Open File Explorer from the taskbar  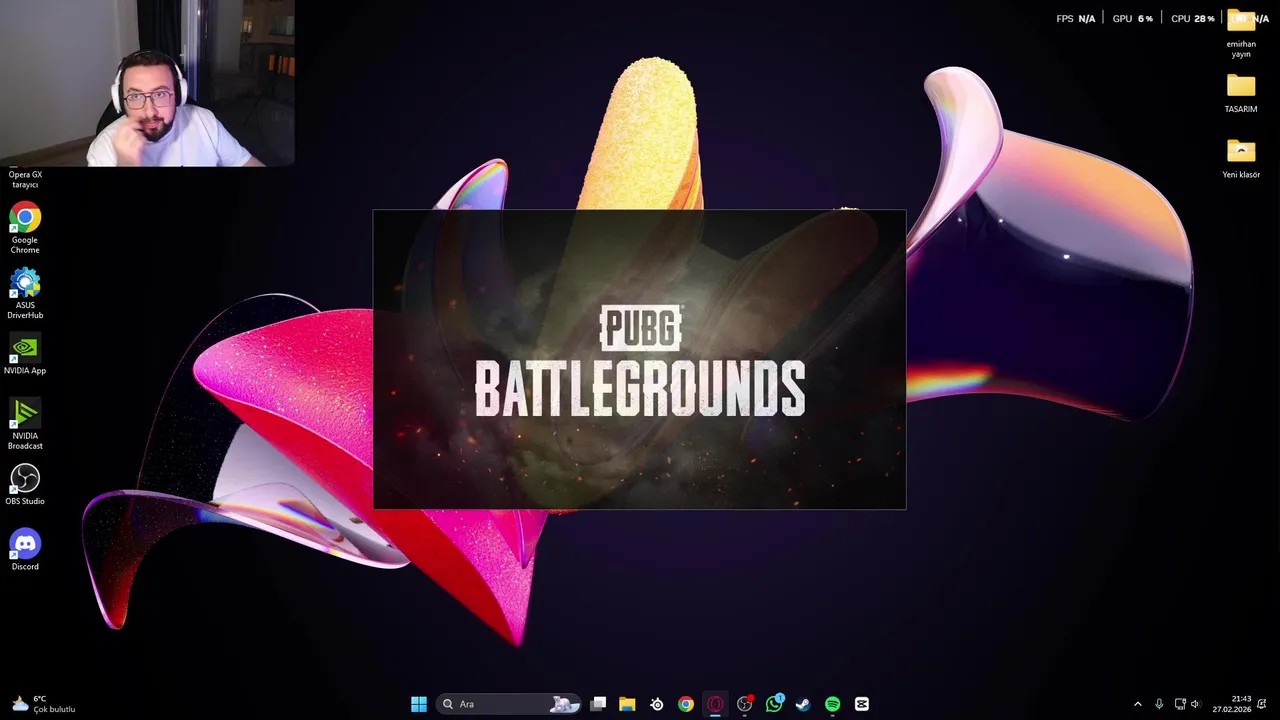point(627,704)
